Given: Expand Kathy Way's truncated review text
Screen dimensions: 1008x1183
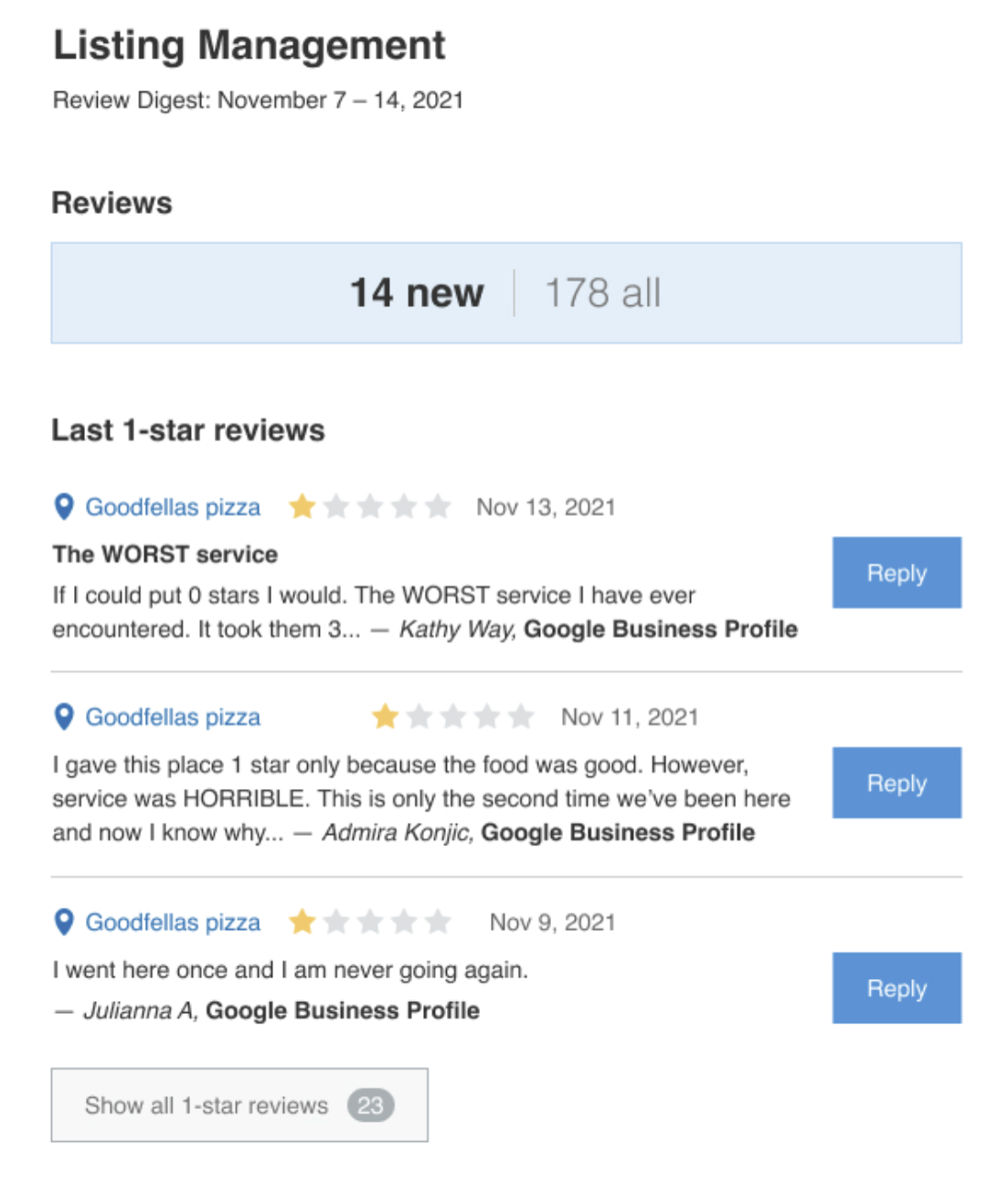Looking at the screenshot, I should click(x=359, y=629).
